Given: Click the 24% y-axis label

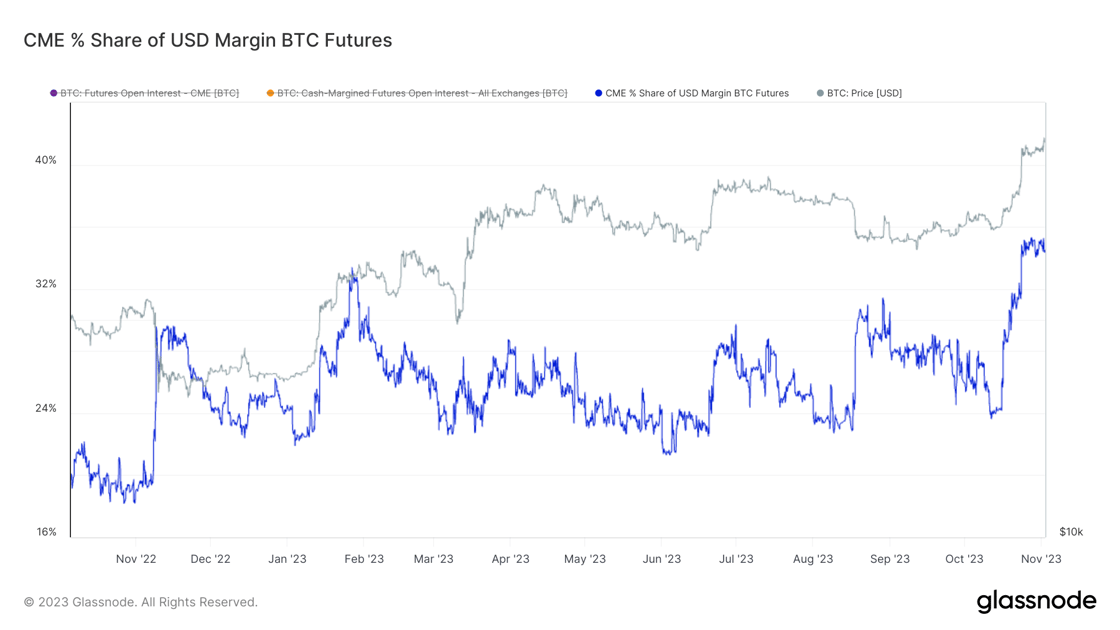Looking at the screenshot, I should (46, 408).
